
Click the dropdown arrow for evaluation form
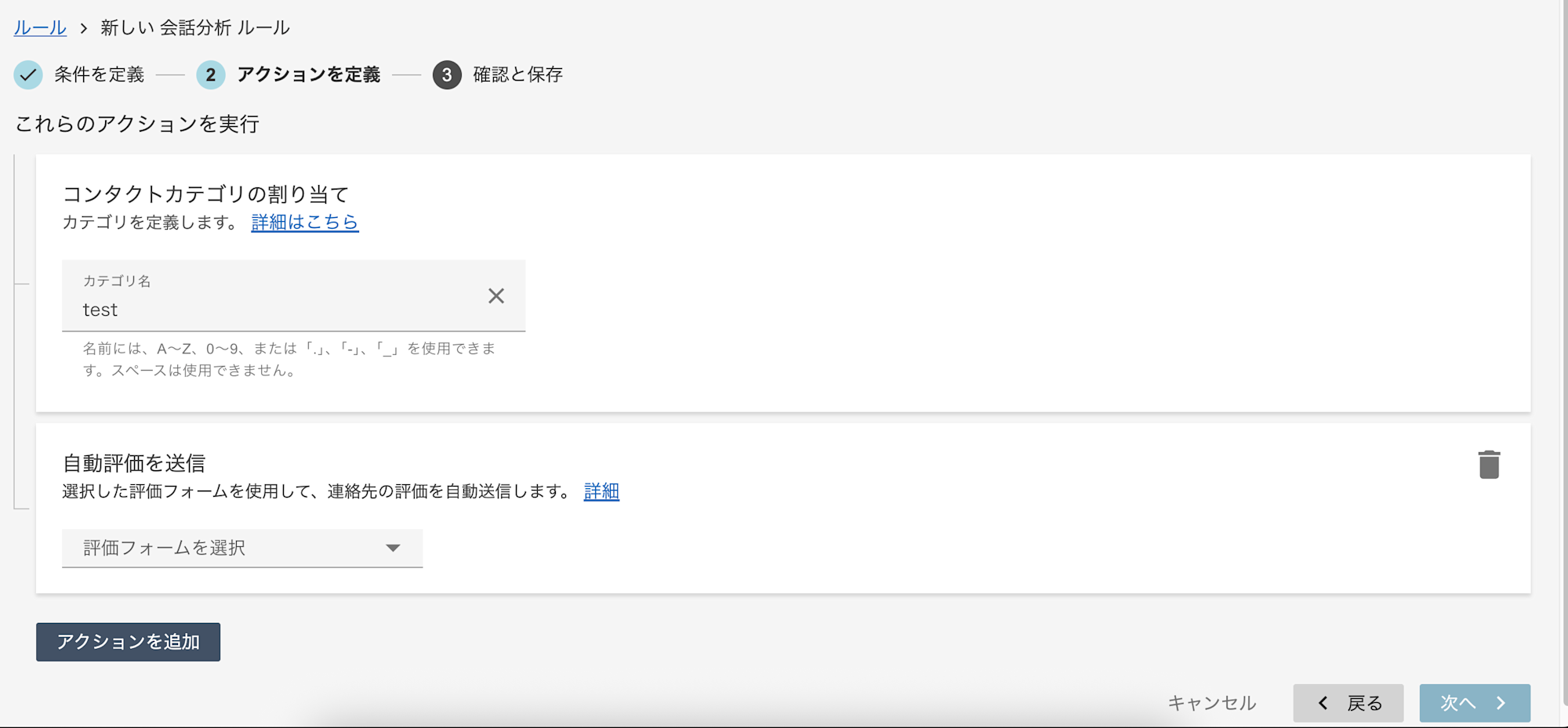(393, 548)
